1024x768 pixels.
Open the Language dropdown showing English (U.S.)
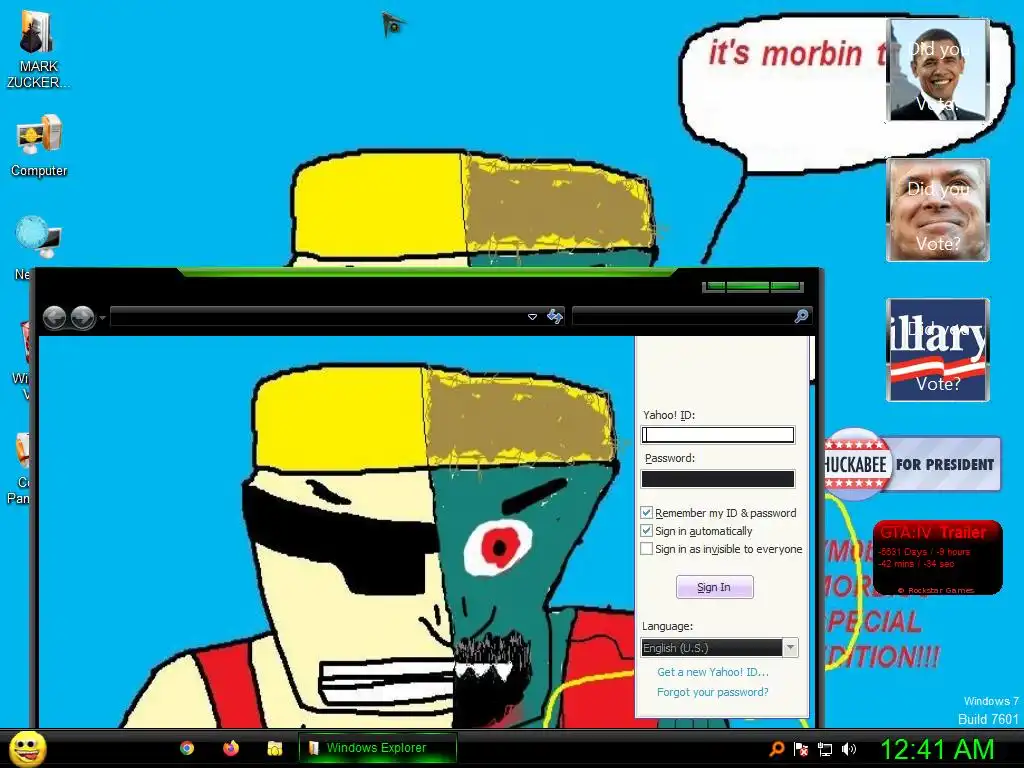click(720, 648)
